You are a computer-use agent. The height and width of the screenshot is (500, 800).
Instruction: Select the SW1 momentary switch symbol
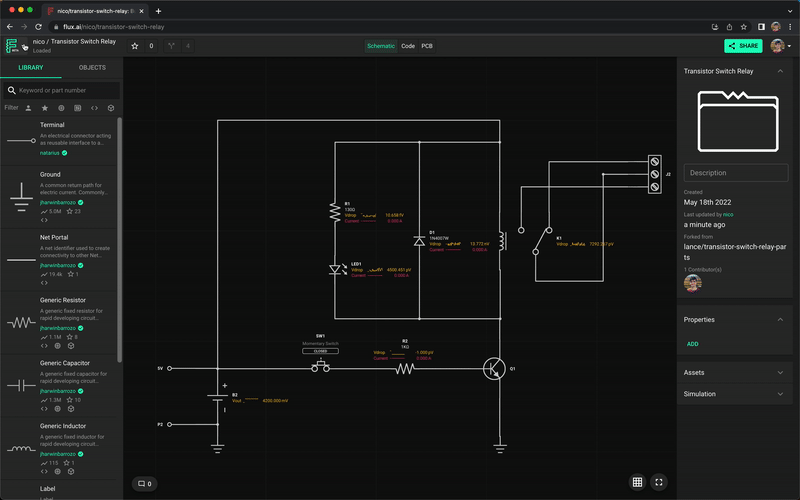click(320, 367)
